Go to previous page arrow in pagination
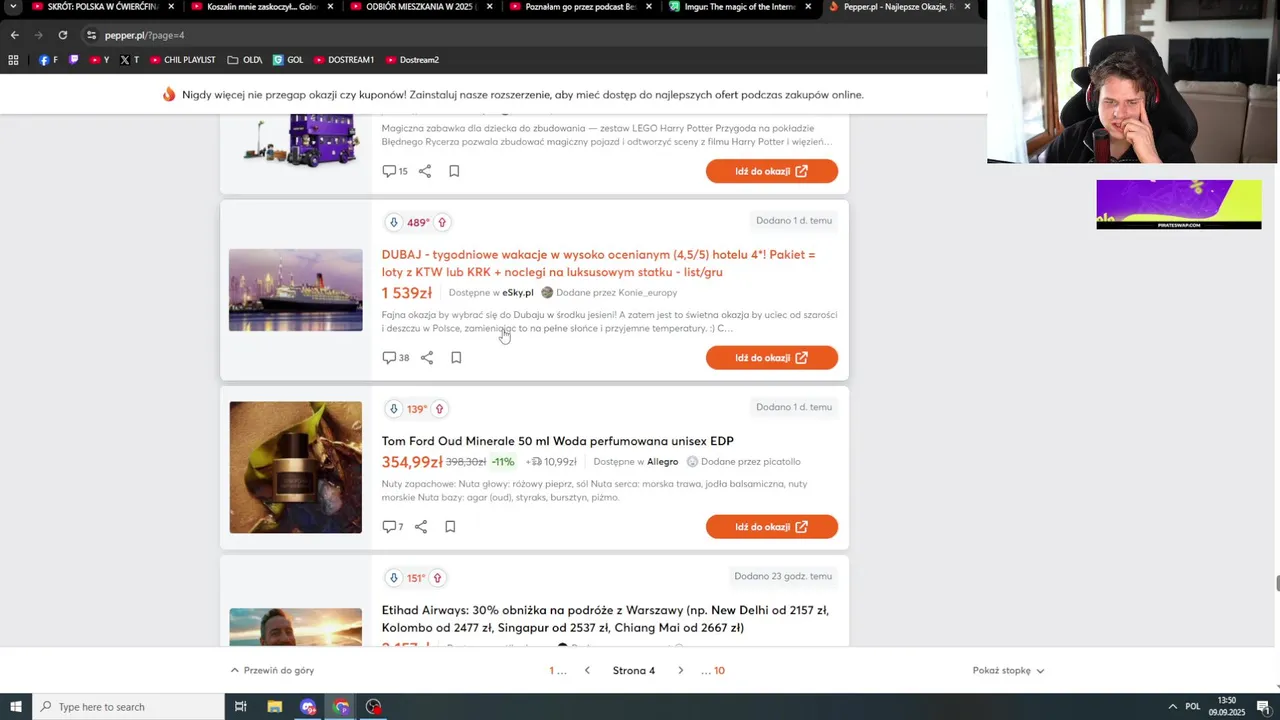1280x720 pixels. click(x=587, y=670)
